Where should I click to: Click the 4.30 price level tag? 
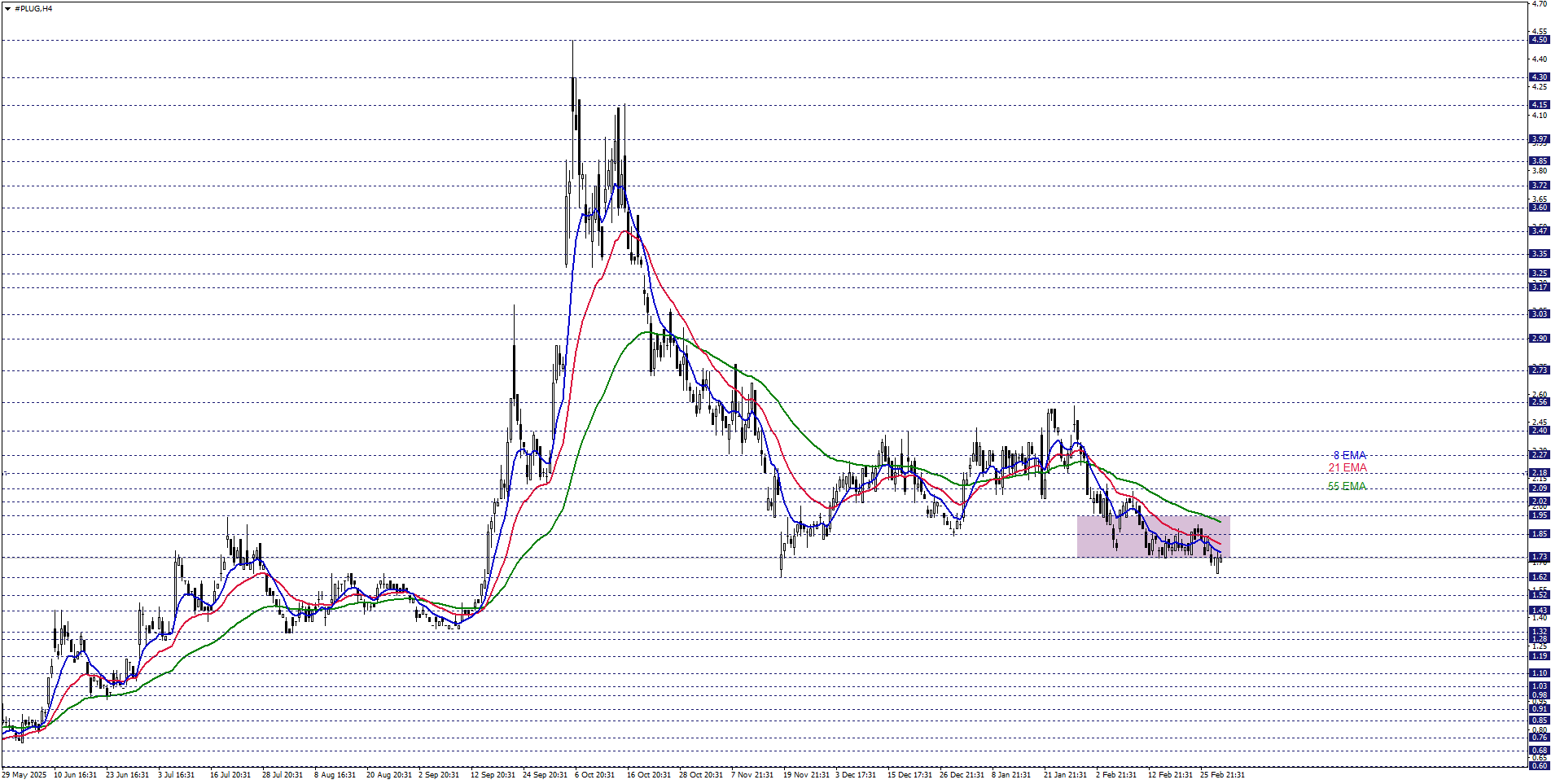pyautogui.click(x=1539, y=77)
